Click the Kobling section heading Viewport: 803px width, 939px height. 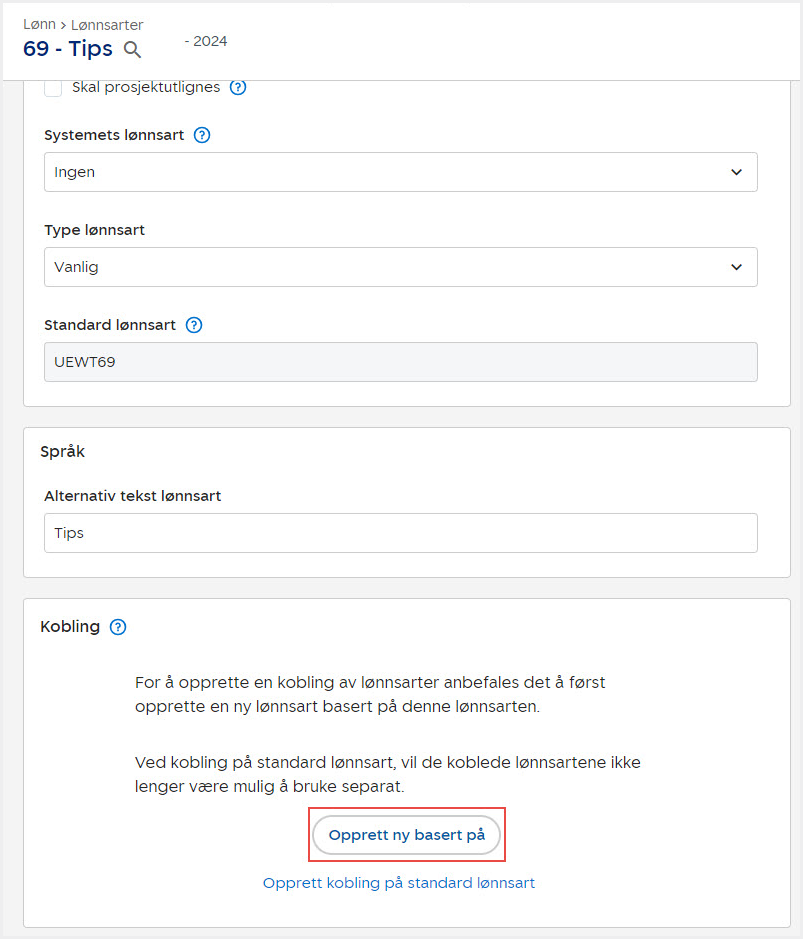pos(70,627)
